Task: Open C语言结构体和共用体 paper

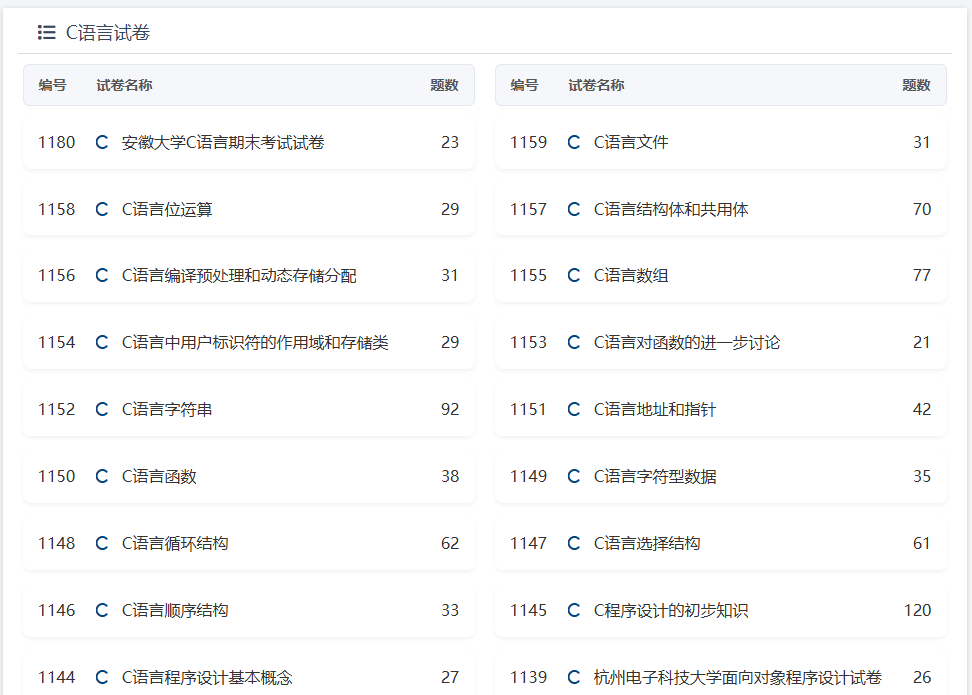Action: tap(671, 210)
